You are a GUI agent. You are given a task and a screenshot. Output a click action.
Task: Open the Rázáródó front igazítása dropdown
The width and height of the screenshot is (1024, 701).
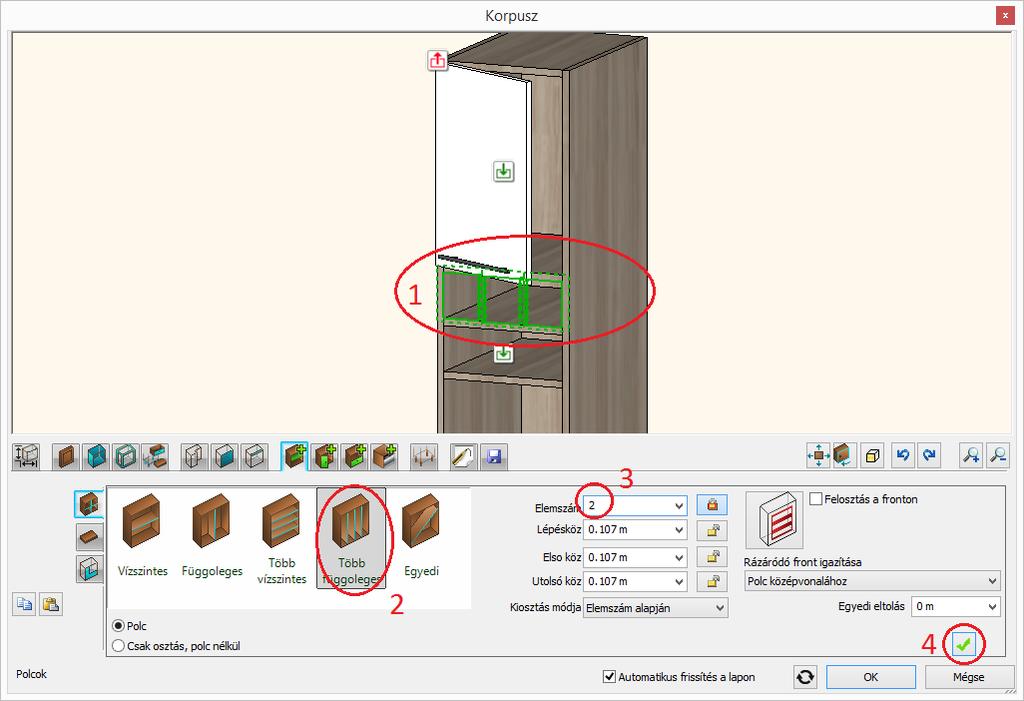(x=872, y=581)
